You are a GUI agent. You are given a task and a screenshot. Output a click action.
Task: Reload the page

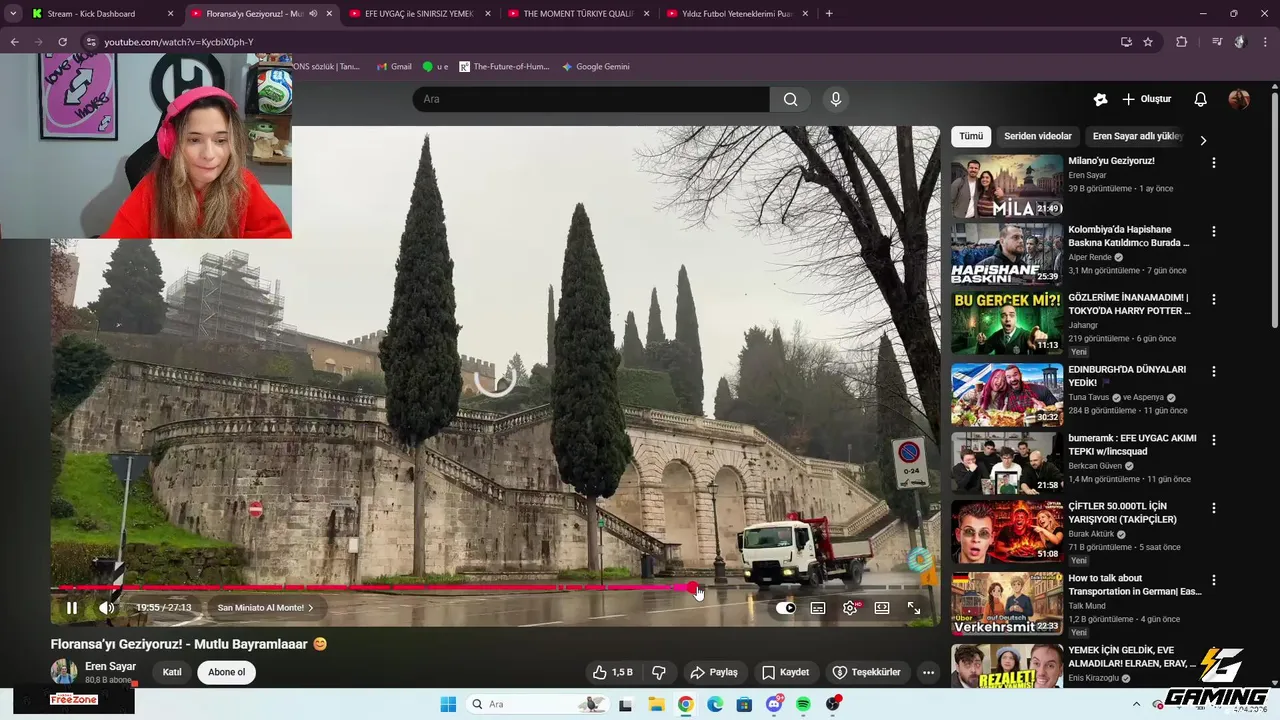pos(62,42)
